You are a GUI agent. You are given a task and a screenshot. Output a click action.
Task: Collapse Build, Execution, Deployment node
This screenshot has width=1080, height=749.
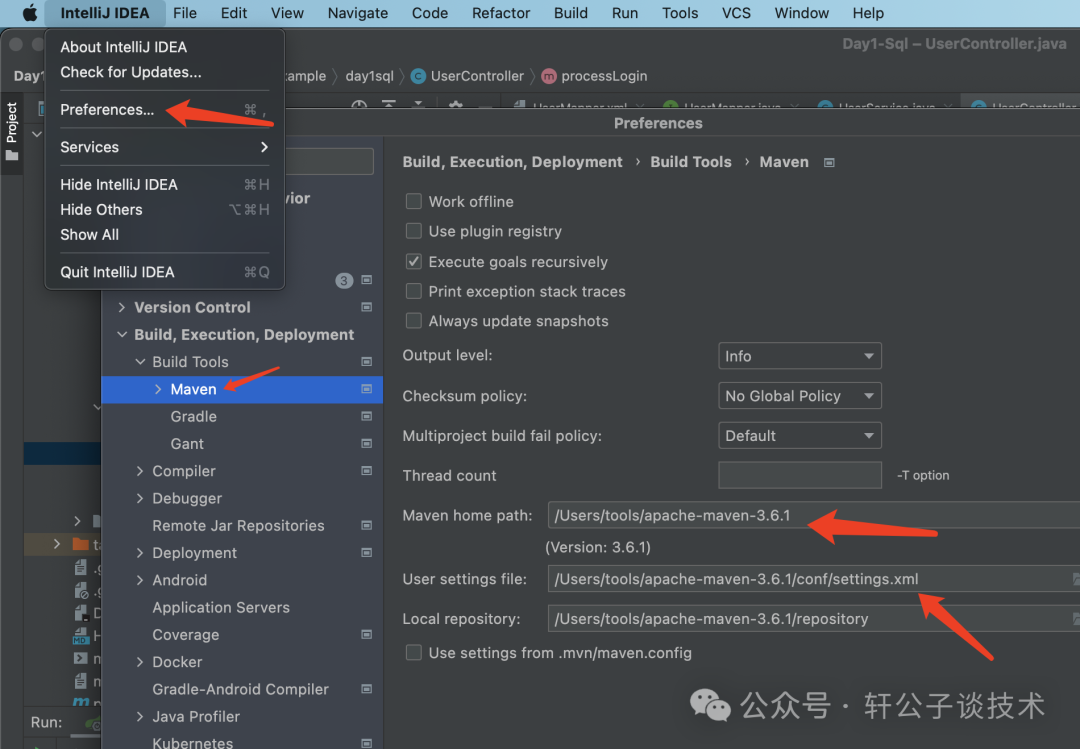click(x=122, y=335)
